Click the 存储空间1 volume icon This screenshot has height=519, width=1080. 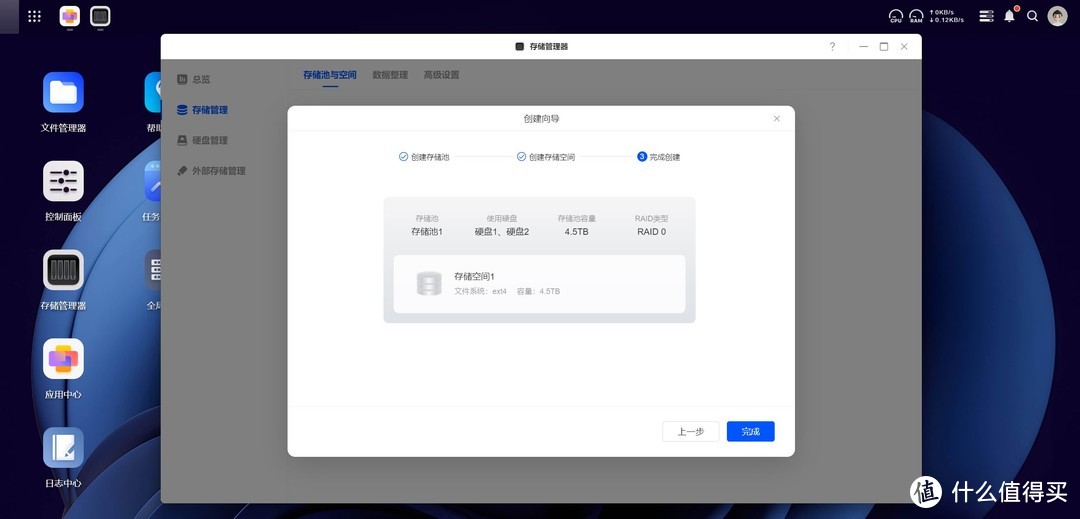429,284
